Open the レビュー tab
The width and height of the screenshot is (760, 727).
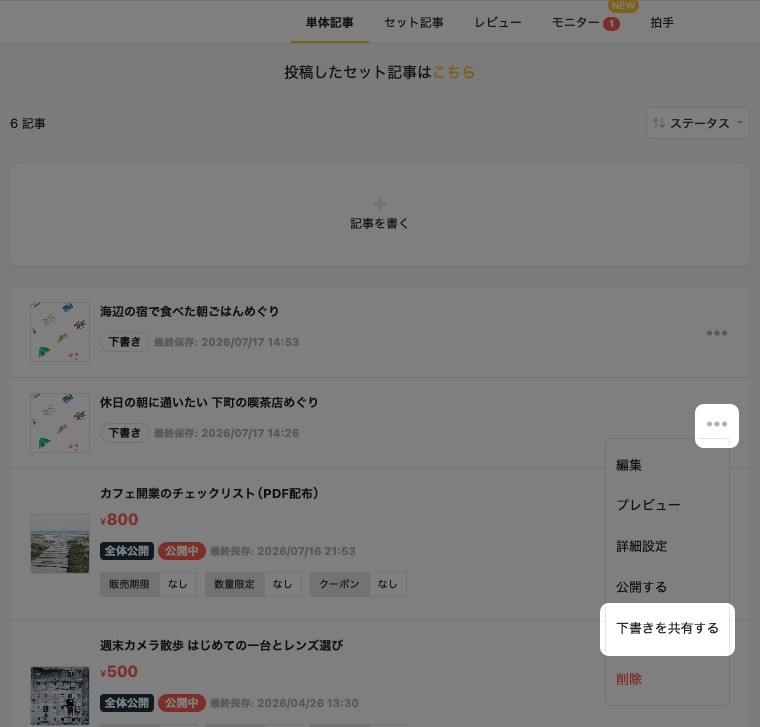click(498, 22)
